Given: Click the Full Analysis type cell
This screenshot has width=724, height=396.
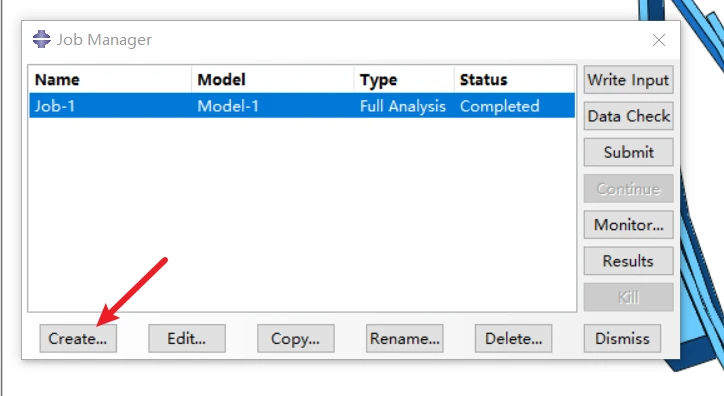Looking at the screenshot, I should [x=403, y=106].
